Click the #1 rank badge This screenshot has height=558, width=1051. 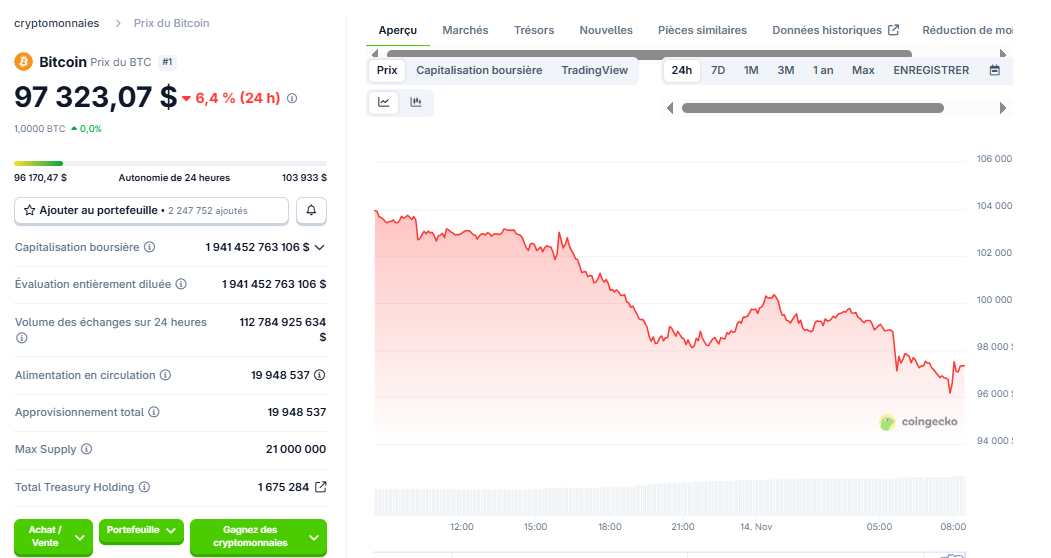tap(167, 62)
